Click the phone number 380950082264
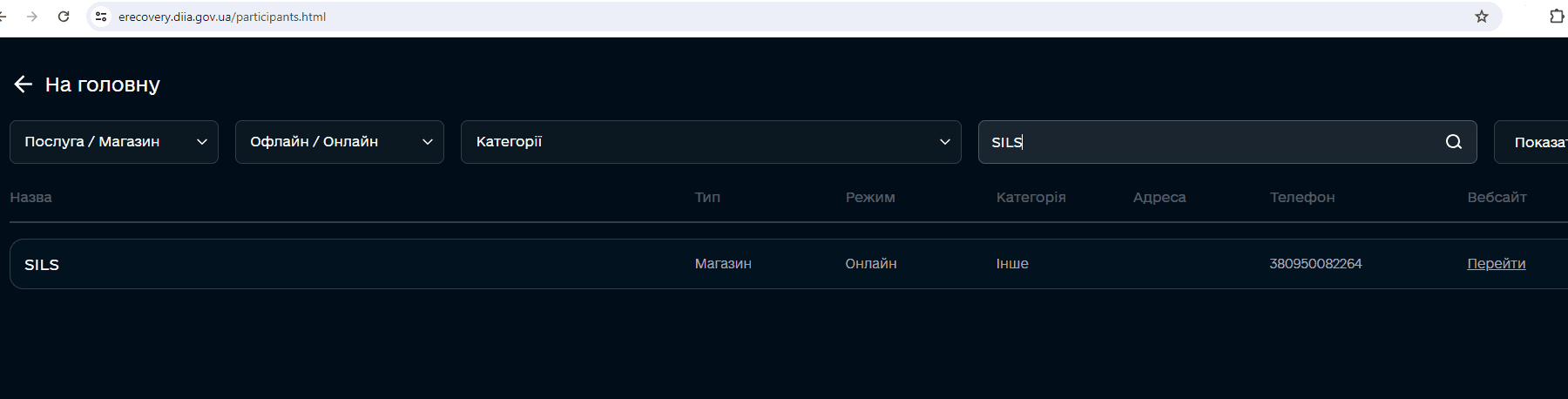 pyautogui.click(x=1315, y=264)
